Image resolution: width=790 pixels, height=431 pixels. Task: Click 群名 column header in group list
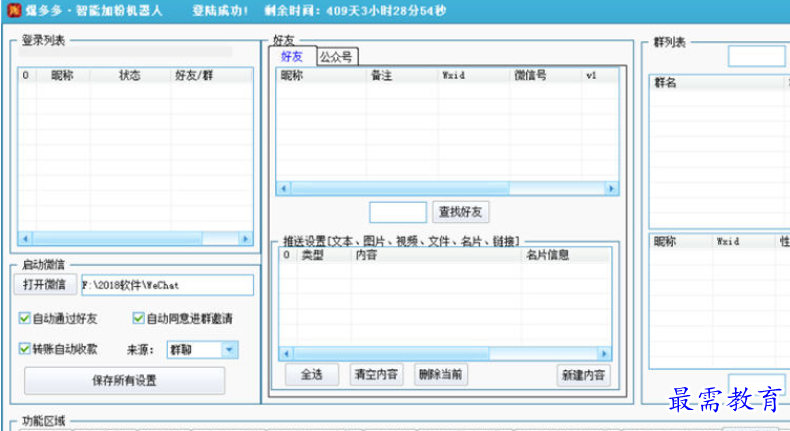718,83
